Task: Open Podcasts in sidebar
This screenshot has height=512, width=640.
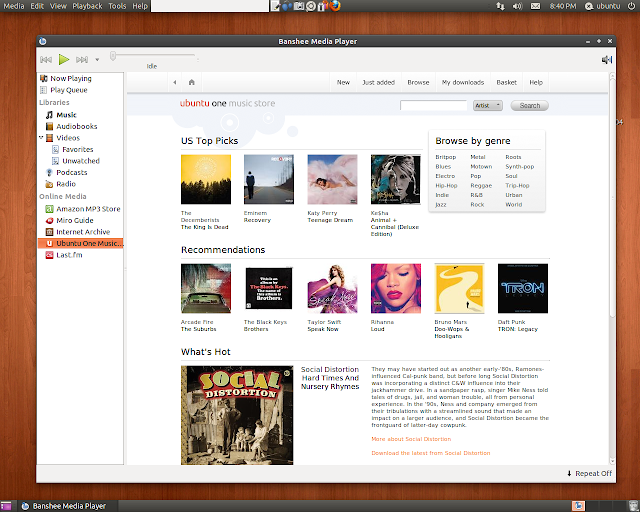Action: 67,172
